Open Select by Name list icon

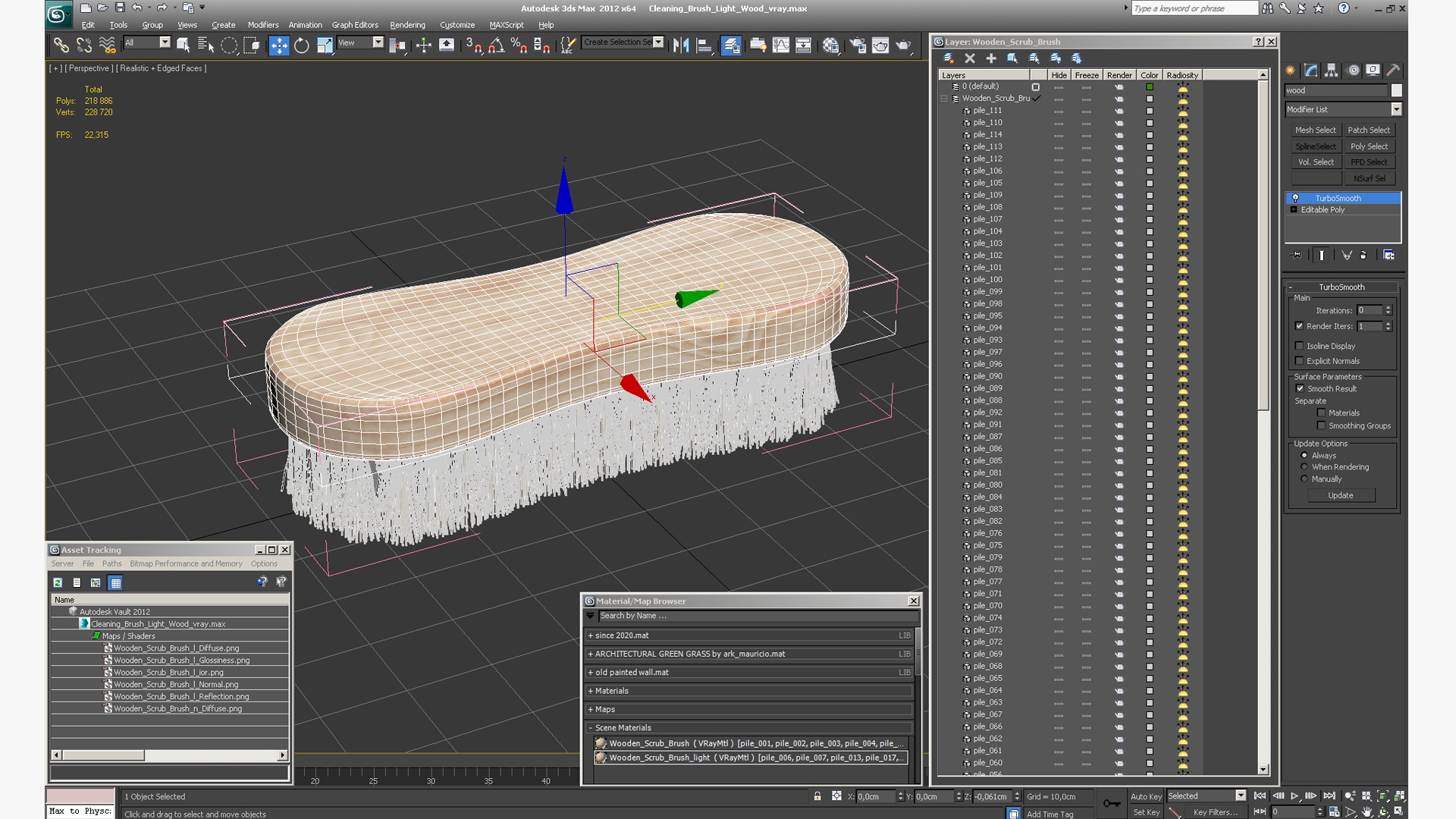pos(205,45)
